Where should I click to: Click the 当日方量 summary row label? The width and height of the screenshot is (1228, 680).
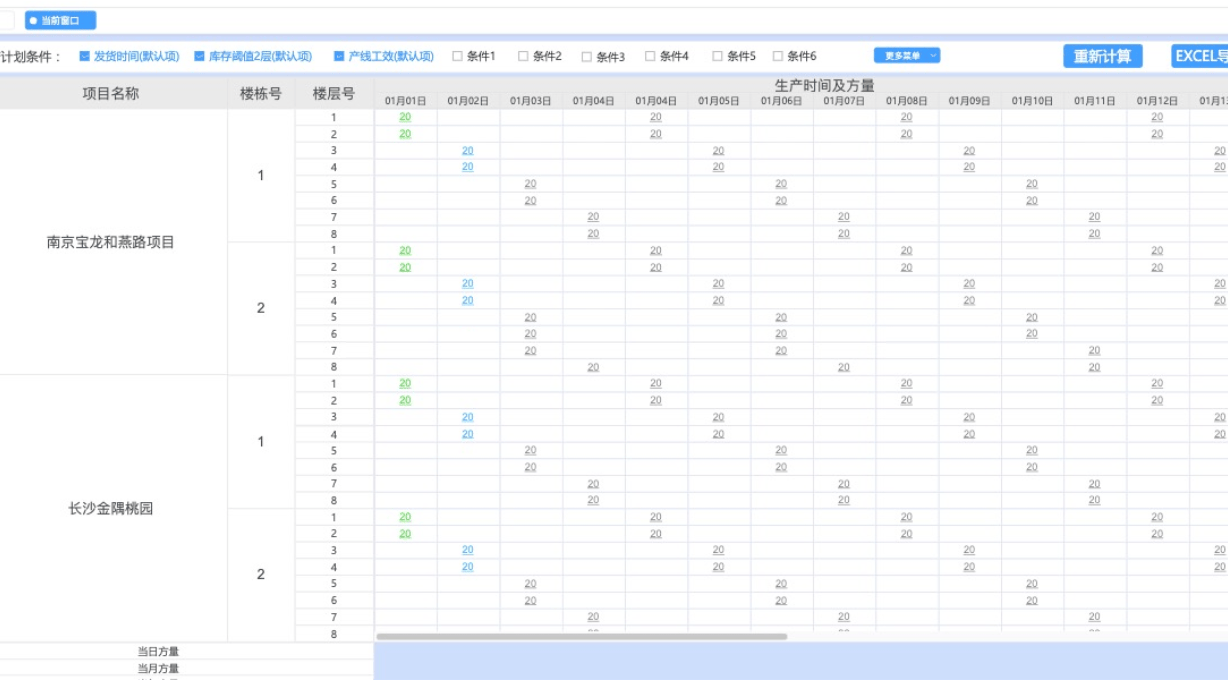[x=158, y=652]
